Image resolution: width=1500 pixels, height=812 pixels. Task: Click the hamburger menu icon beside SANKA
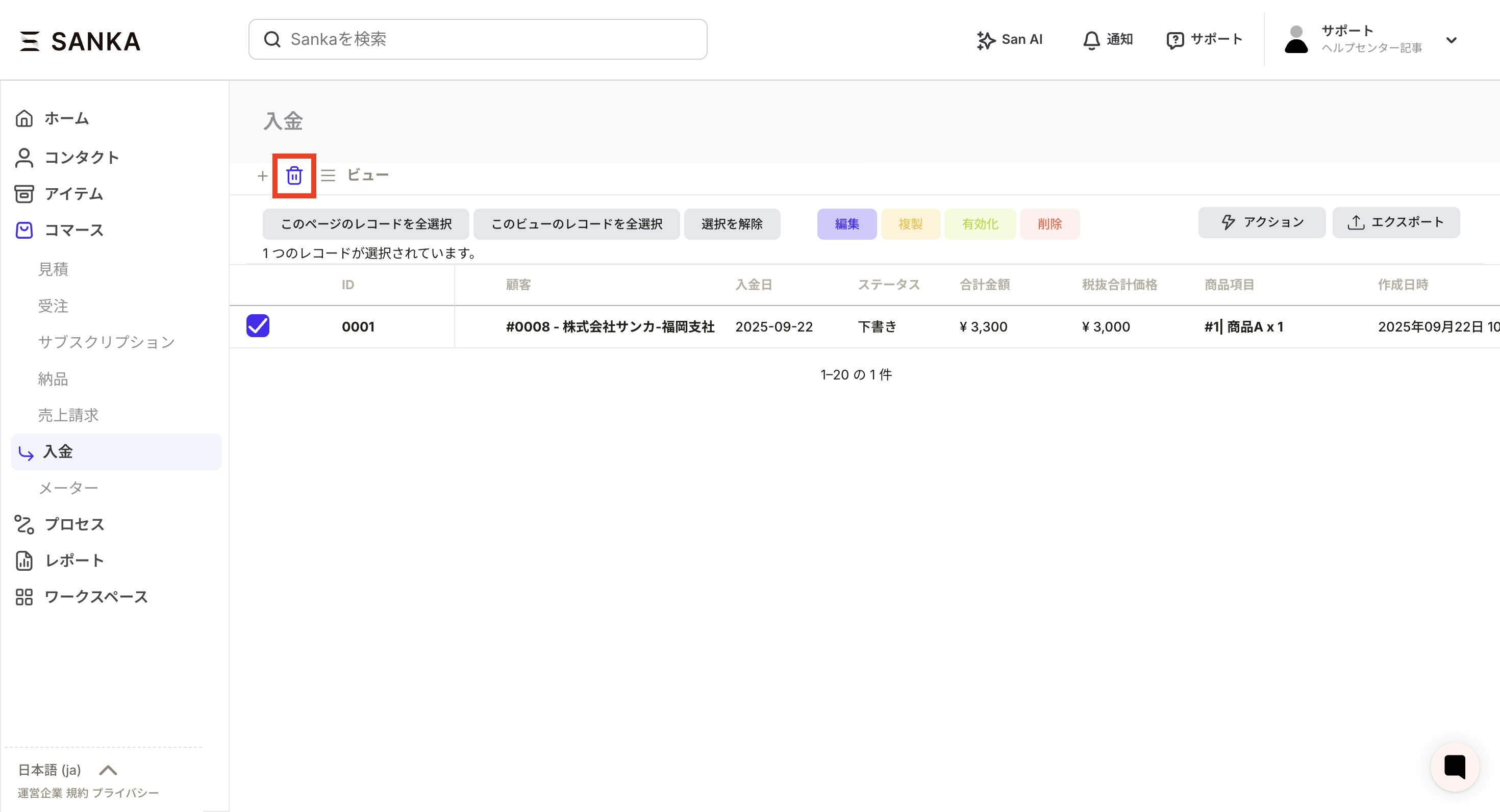coord(30,41)
